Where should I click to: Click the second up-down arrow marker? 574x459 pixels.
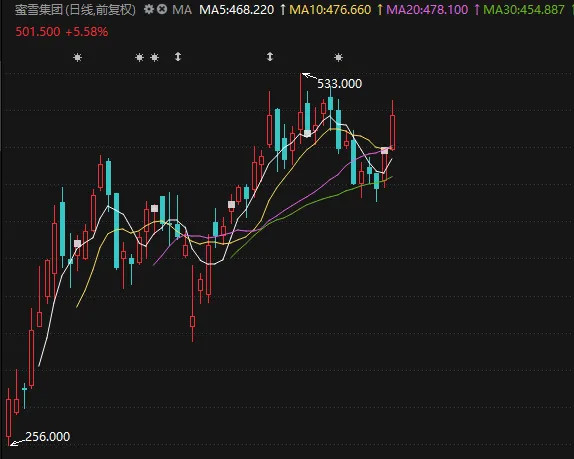click(x=270, y=57)
